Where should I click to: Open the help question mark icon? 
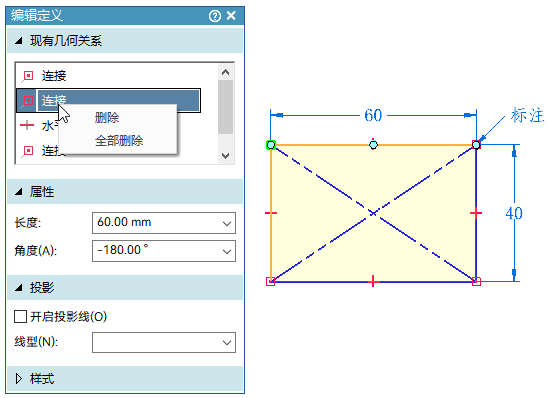click(x=215, y=16)
